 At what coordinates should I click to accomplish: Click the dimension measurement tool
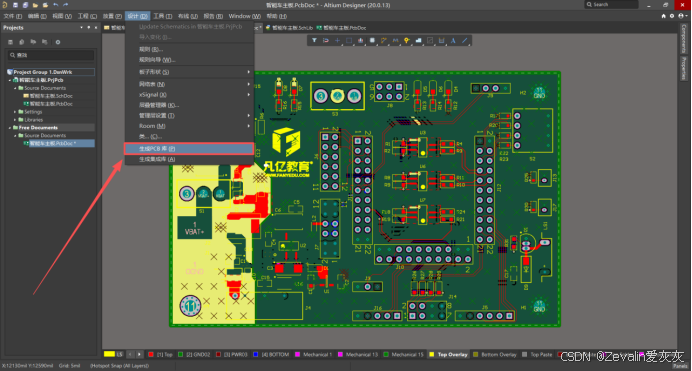441,41
